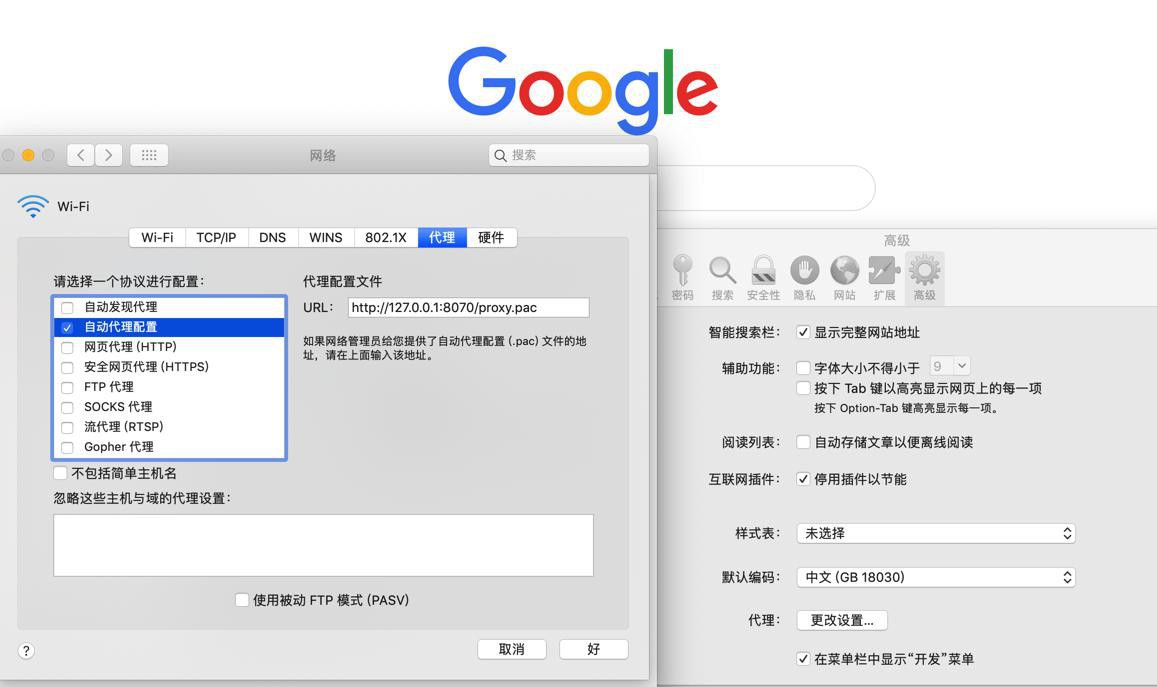Image resolution: width=1157 pixels, height=687 pixels.
Task: Enable 流代理 (RTSP) checkbox
Action: pyautogui.click(x=67, y=427)
